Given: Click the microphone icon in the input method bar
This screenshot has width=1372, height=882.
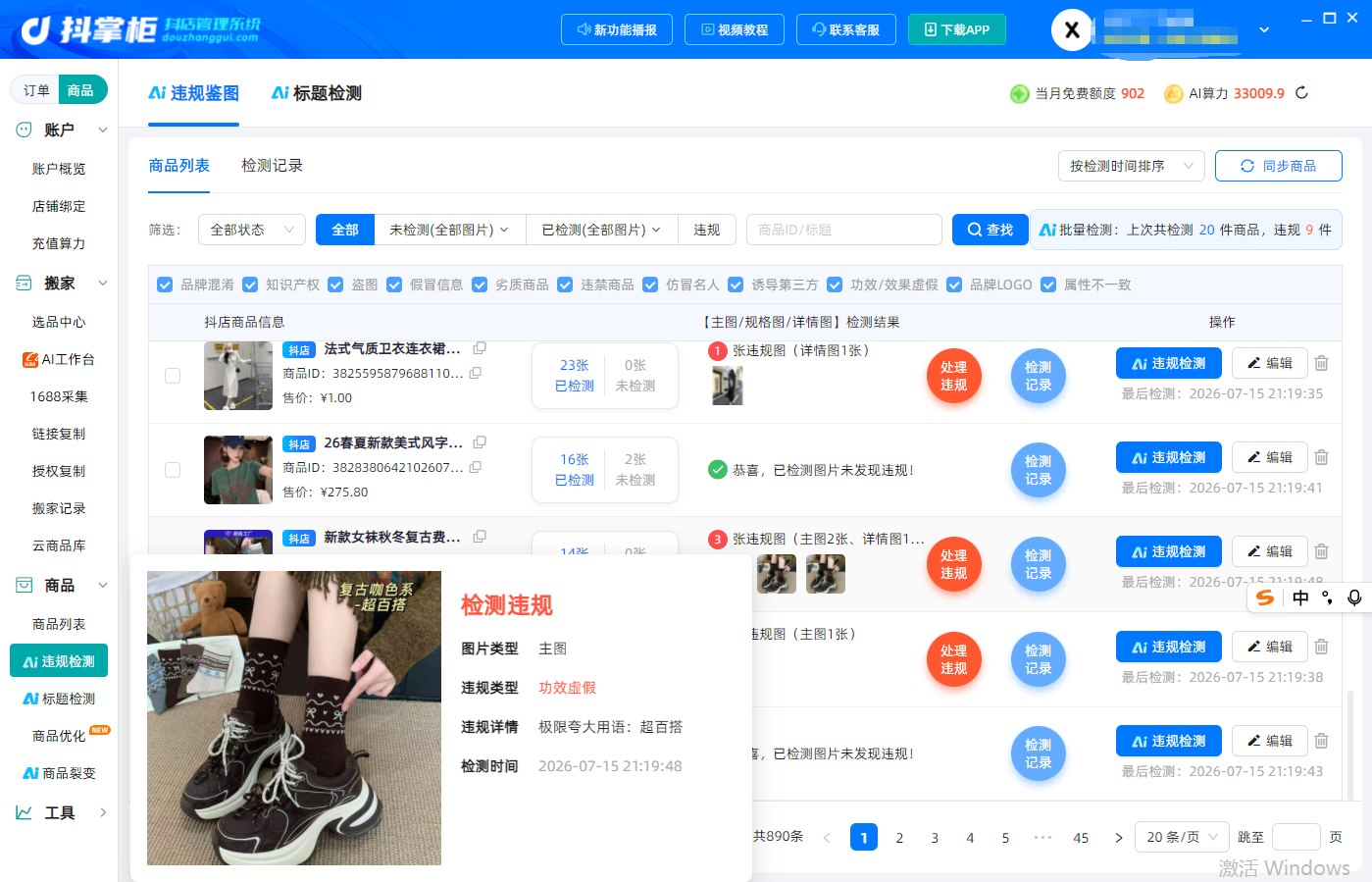Looking at the screenshot, I should (x=1353, y=597).
